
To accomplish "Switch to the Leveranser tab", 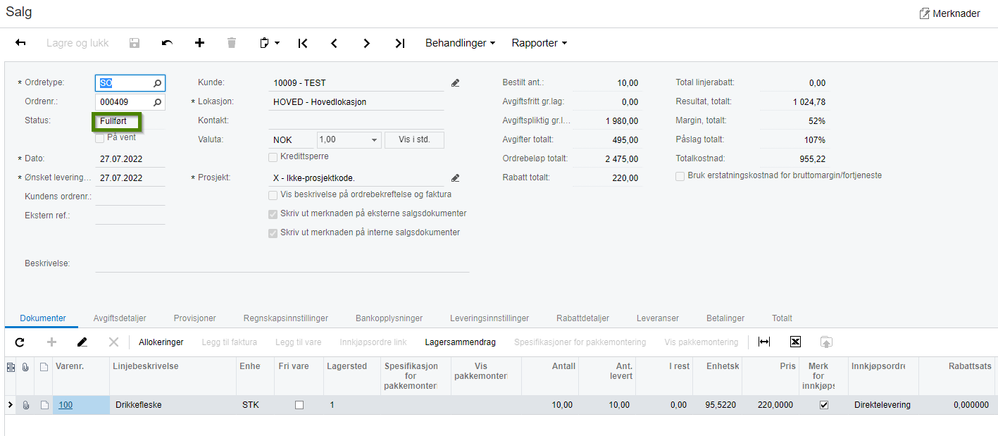I will (657, 318).
